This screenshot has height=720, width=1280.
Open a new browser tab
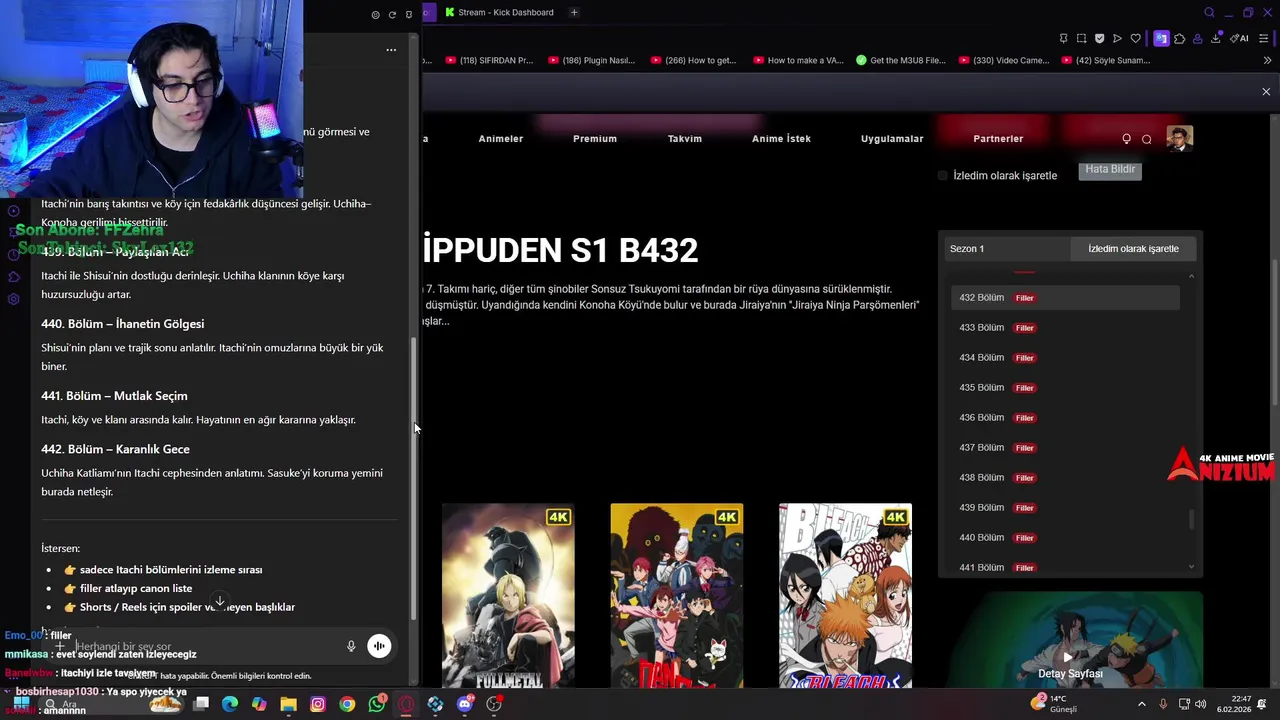coord(574,12)
